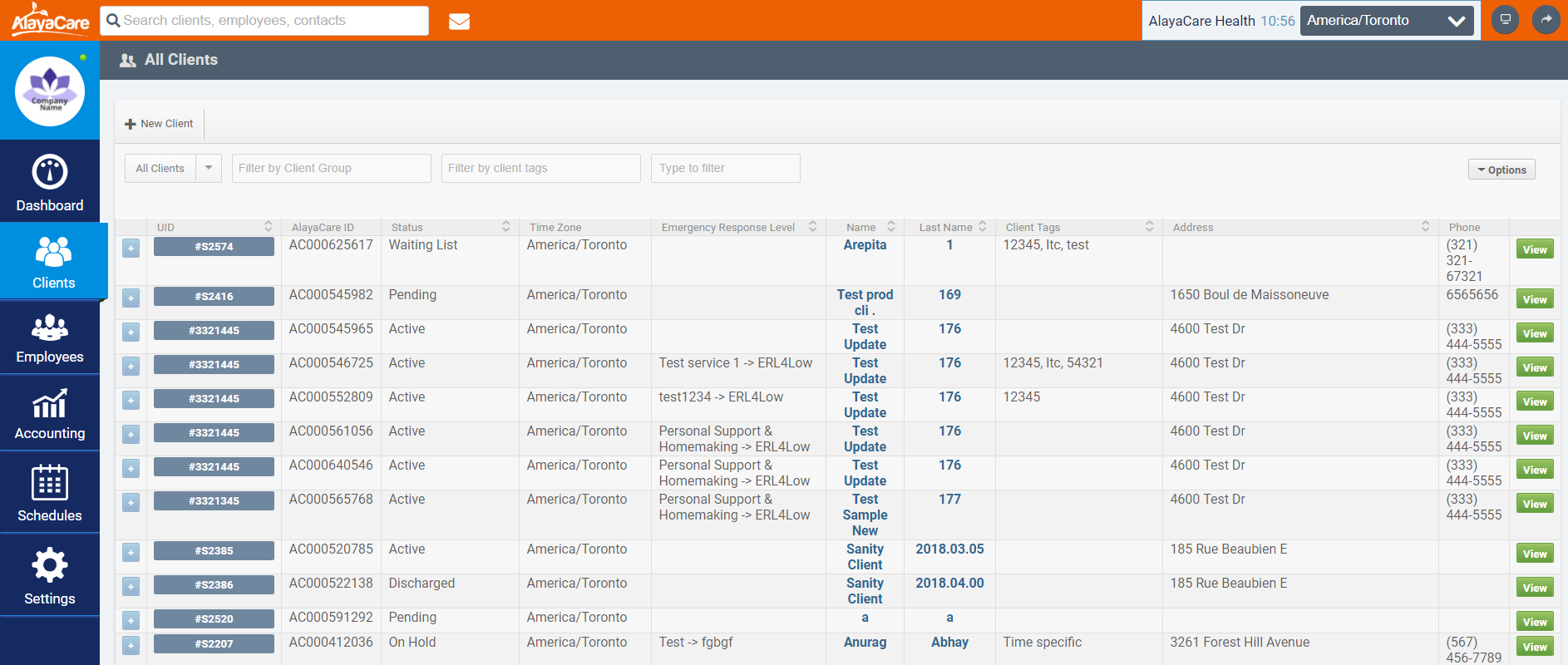Viewport: 1568px width, 665px height.
Task: Expand the Options dropdown
Action: 1501,170
